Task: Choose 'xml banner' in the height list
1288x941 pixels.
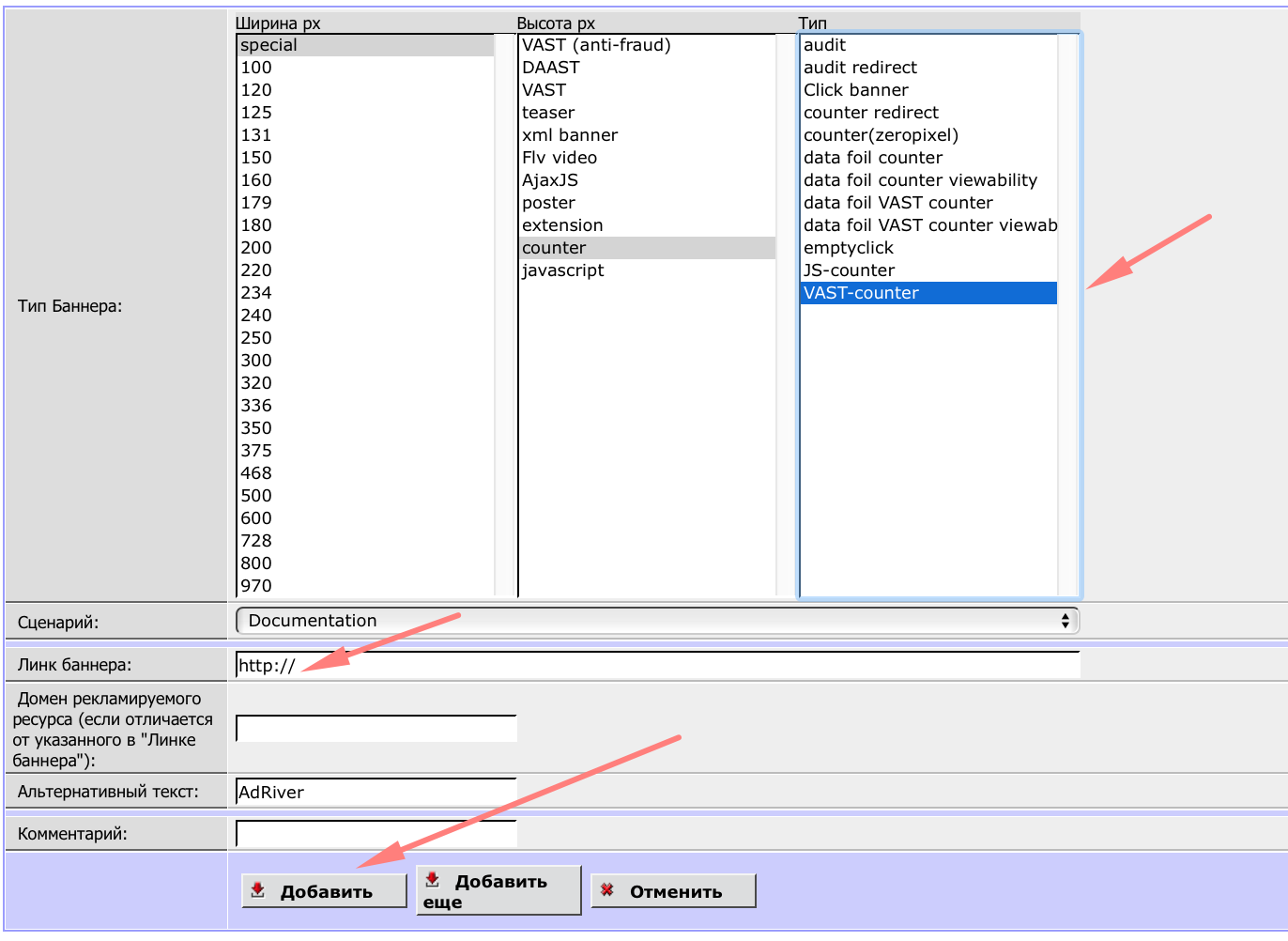Action: [x=647, y=135]
